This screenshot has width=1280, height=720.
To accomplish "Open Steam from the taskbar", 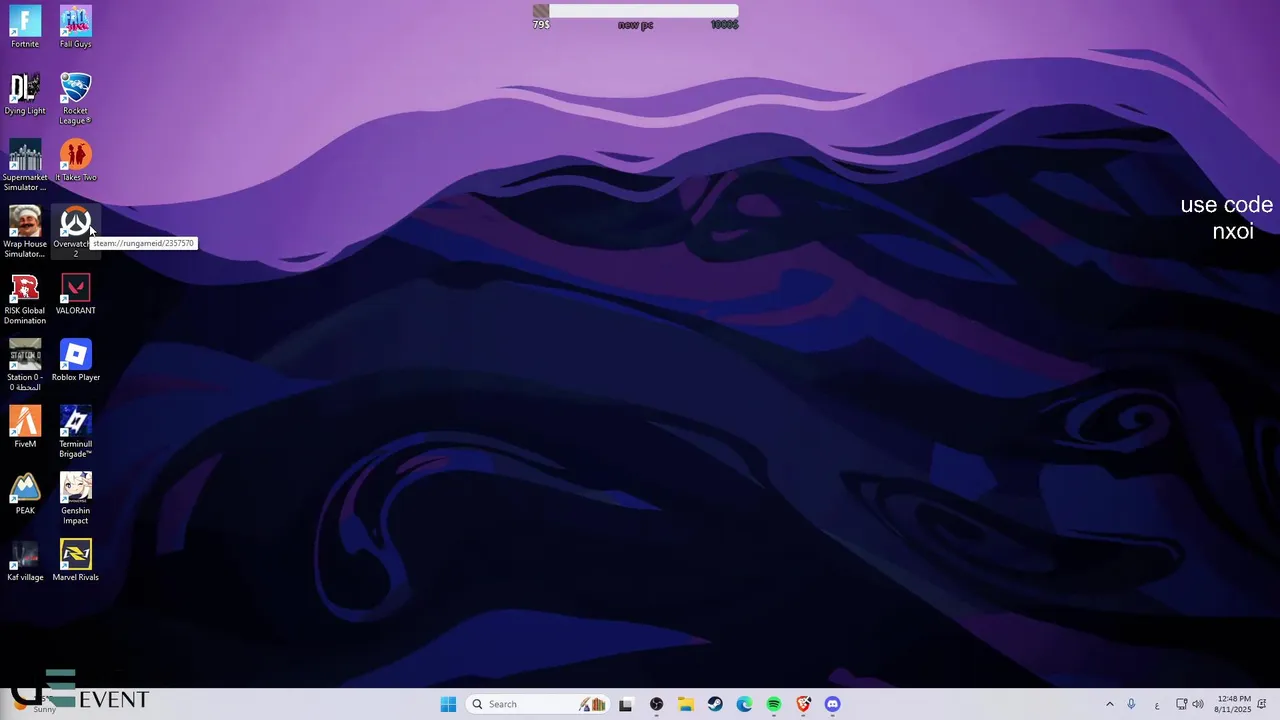I will point(715,704).
